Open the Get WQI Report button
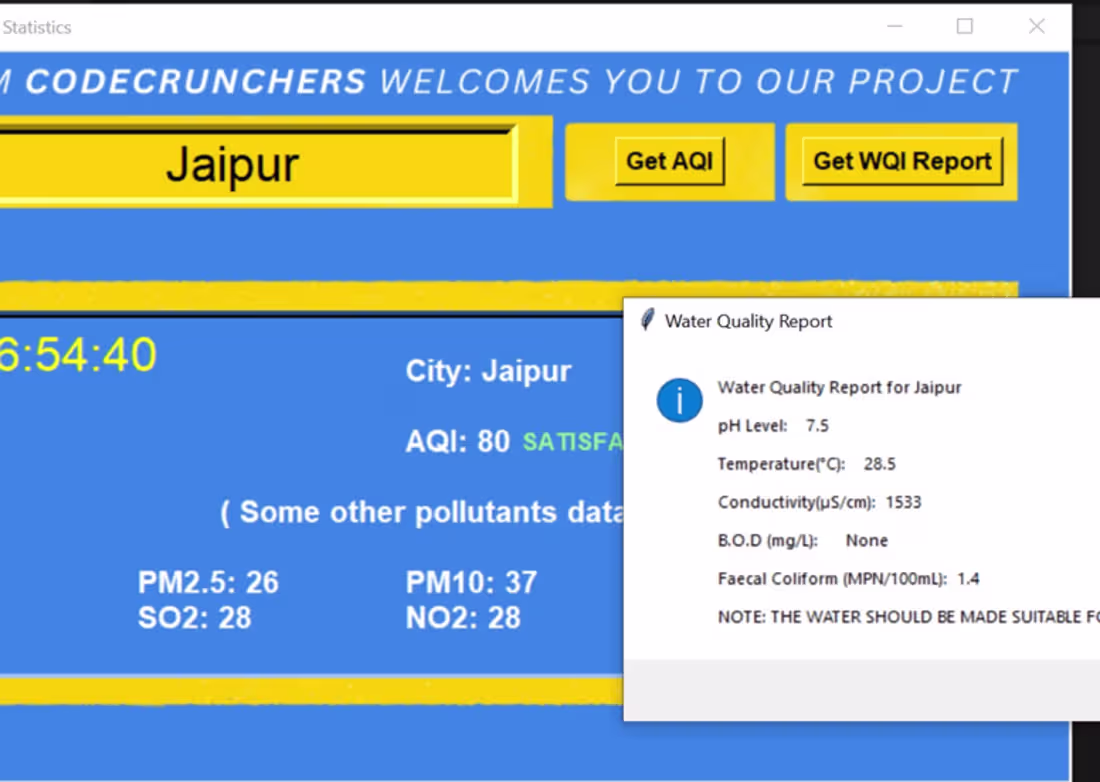This screenshot has width=1100, height=782. click(x=902, y=161)
